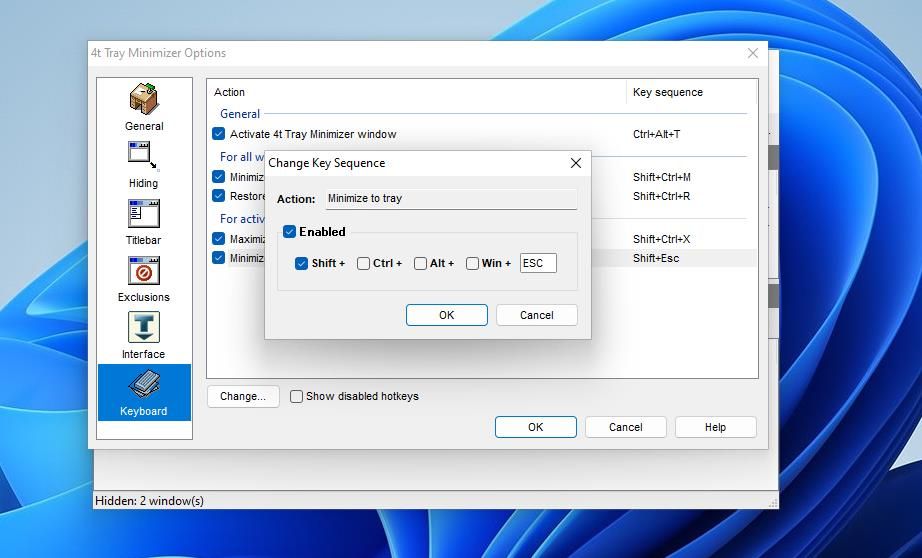This screenshot has height=558, width=922.
Task: Uncheck the Shift + modifier checkbox
Action: (x=302, y=264)
